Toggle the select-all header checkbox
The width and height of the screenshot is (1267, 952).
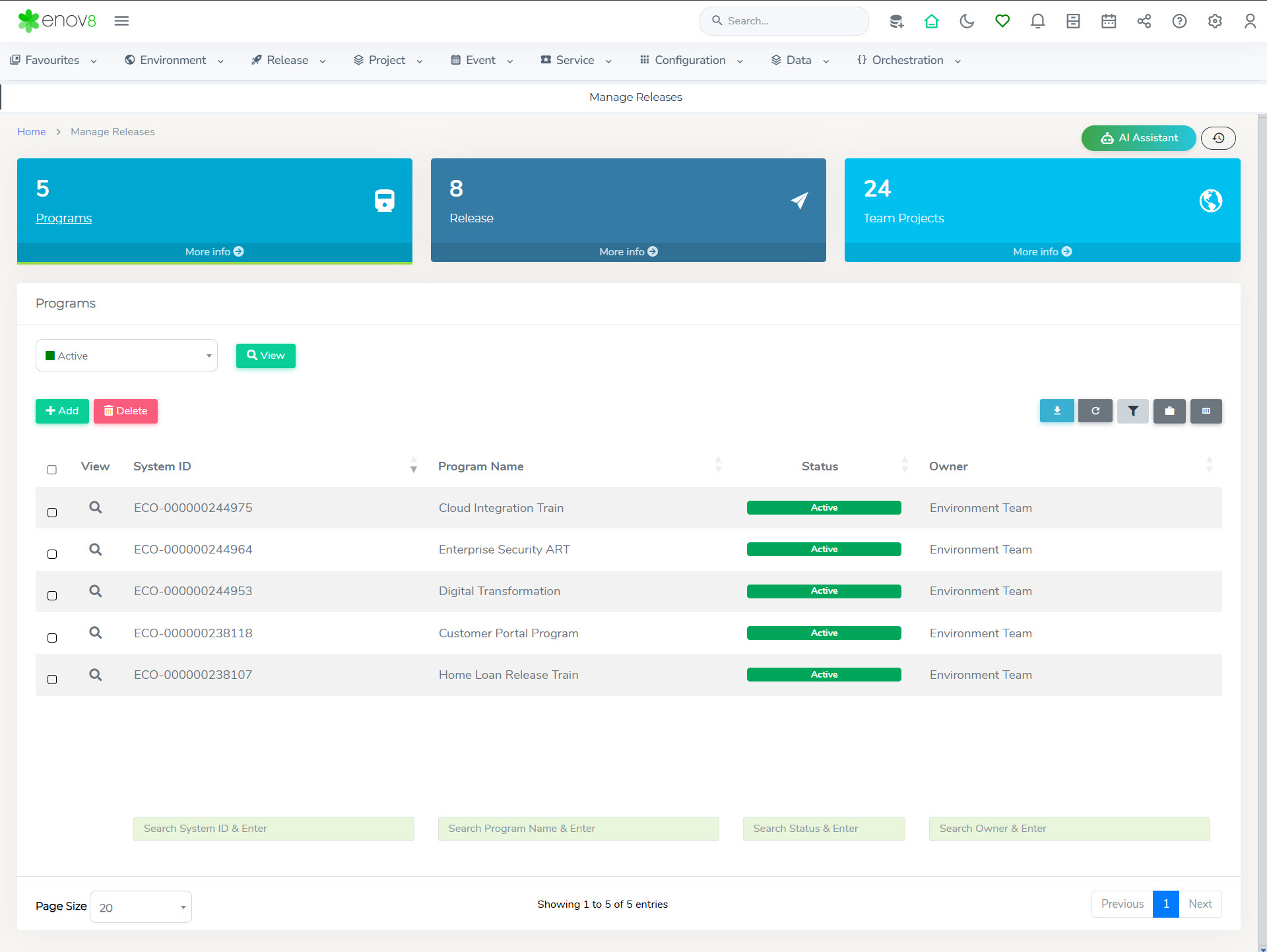tap(52, 470)
